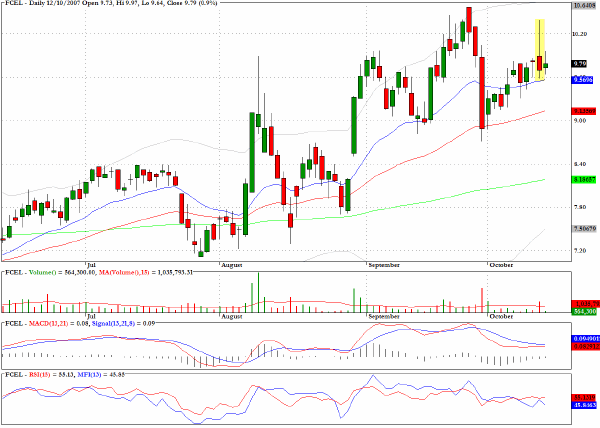The height and width of the screenshot is (428, 600).
Task: Click the red volume MA value label
Action: click(x=585, y=304)
